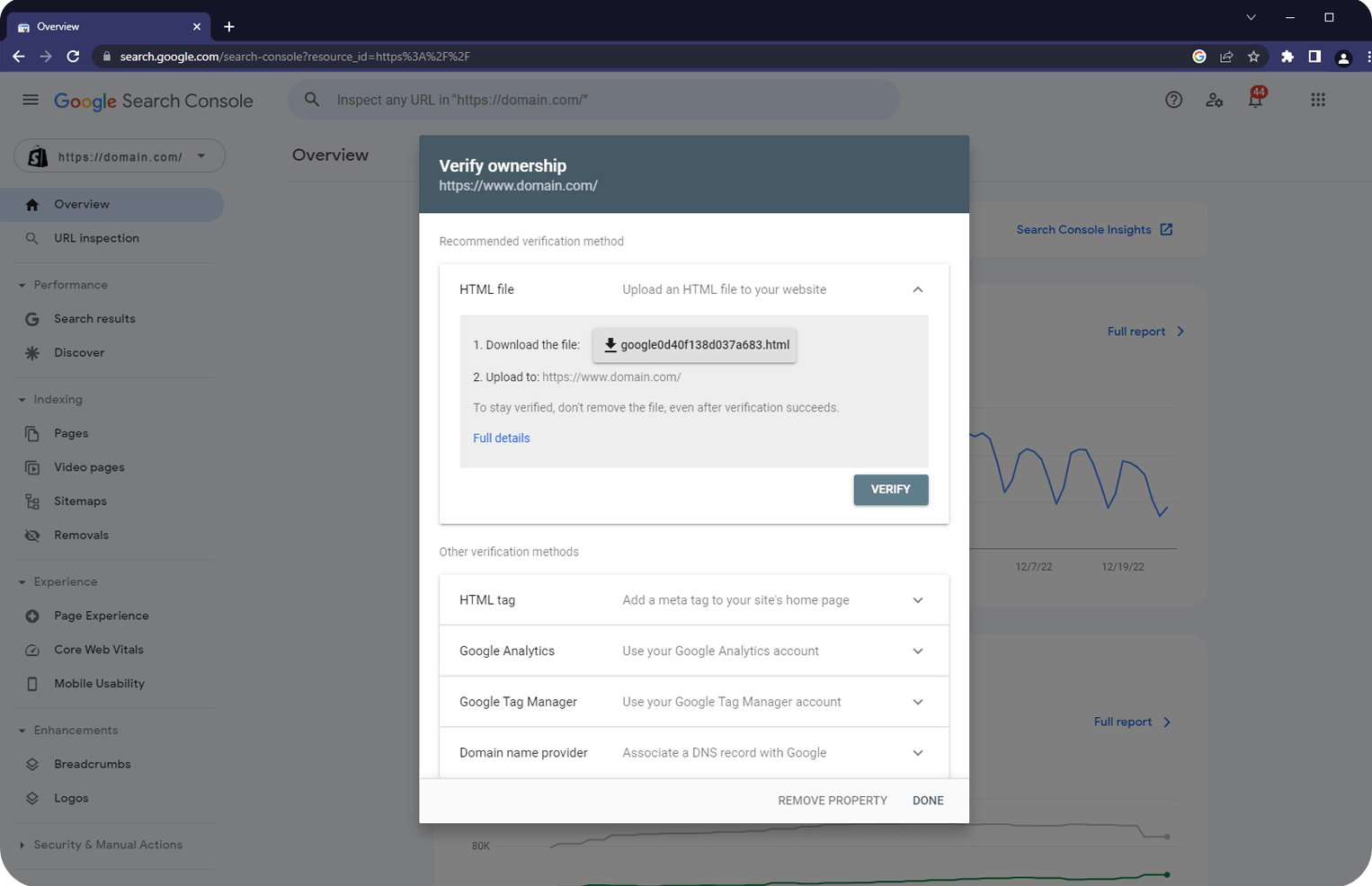Click the Logos layers icon
The height and width of the screenshot is (886, 1372).
click(32, 798)
